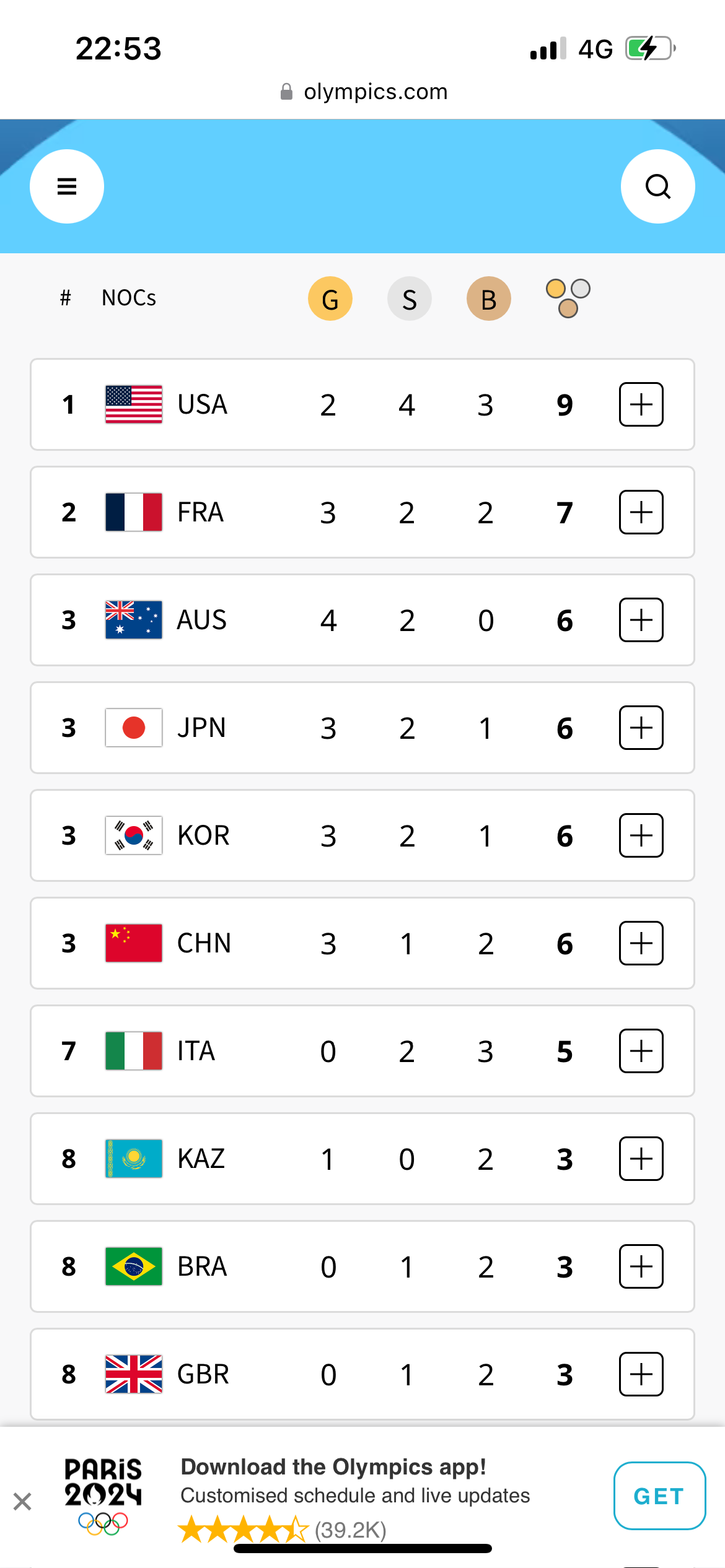
Task: Expand the ITA plus button
Action: click(x=641, y=1051)
